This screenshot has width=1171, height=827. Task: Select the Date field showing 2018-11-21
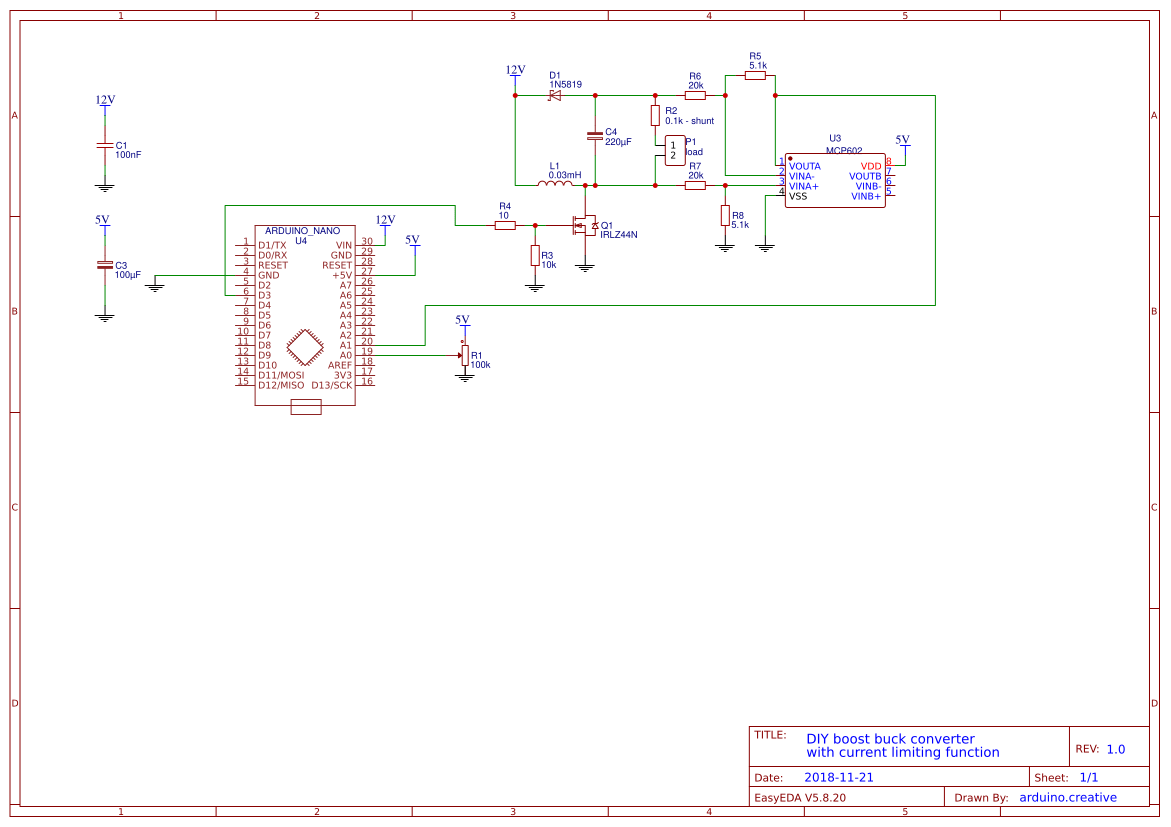tap(840, 777)
